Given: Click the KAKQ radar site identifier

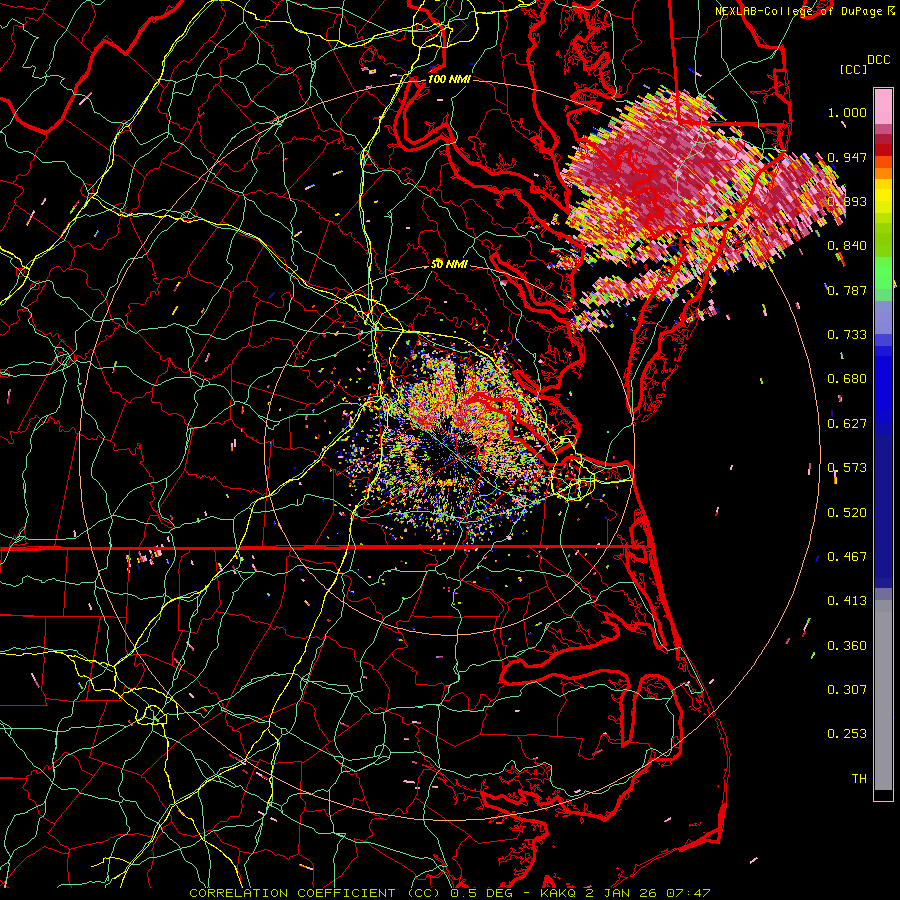Looking at the screenshot, I should coord(558,893).
